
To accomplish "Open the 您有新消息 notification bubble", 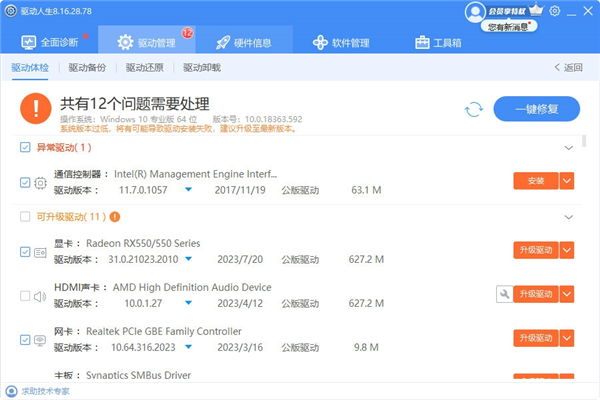I will pos(509,26).
